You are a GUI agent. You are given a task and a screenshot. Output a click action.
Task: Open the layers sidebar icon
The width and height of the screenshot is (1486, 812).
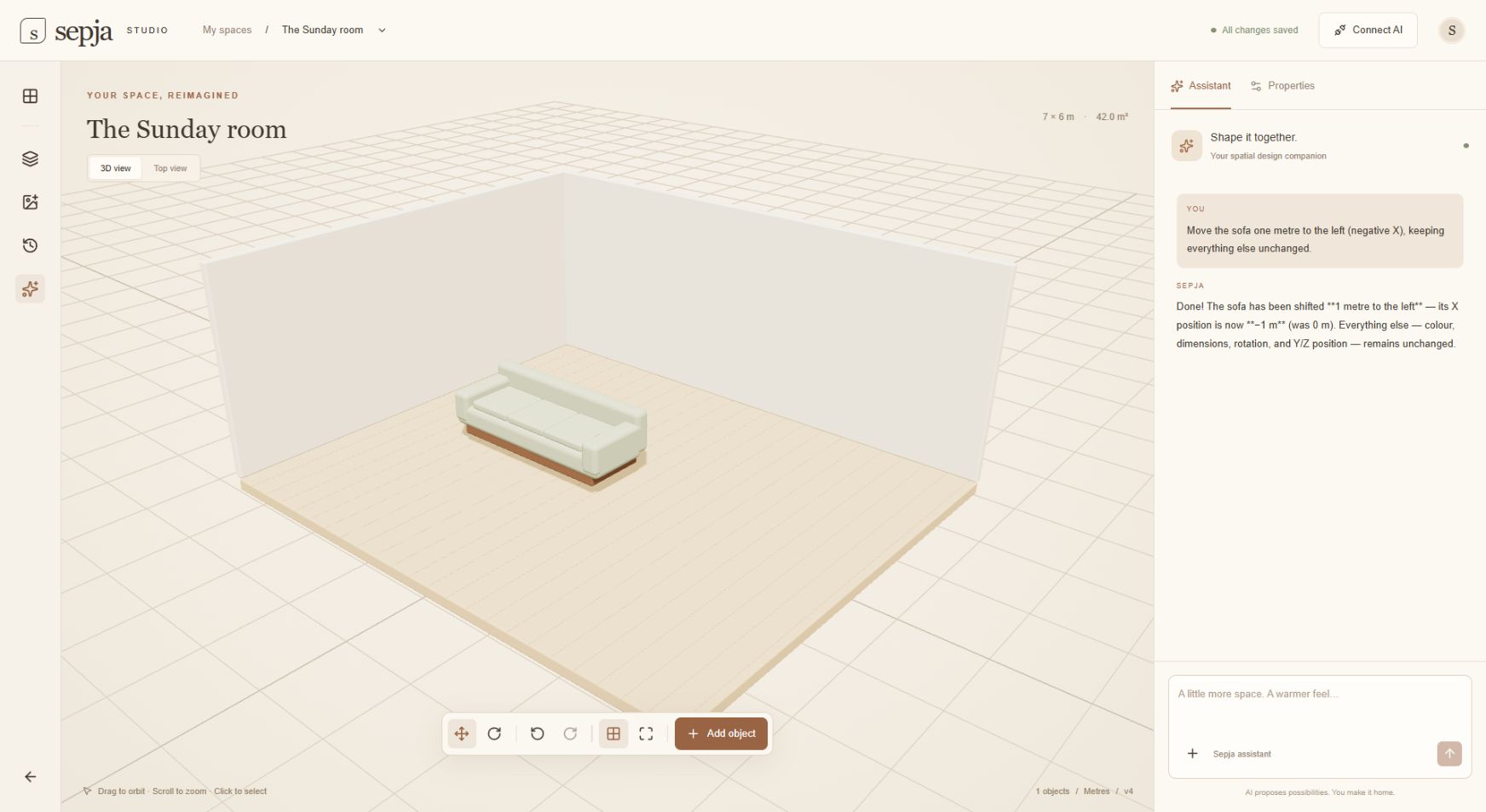coord(30,158)
